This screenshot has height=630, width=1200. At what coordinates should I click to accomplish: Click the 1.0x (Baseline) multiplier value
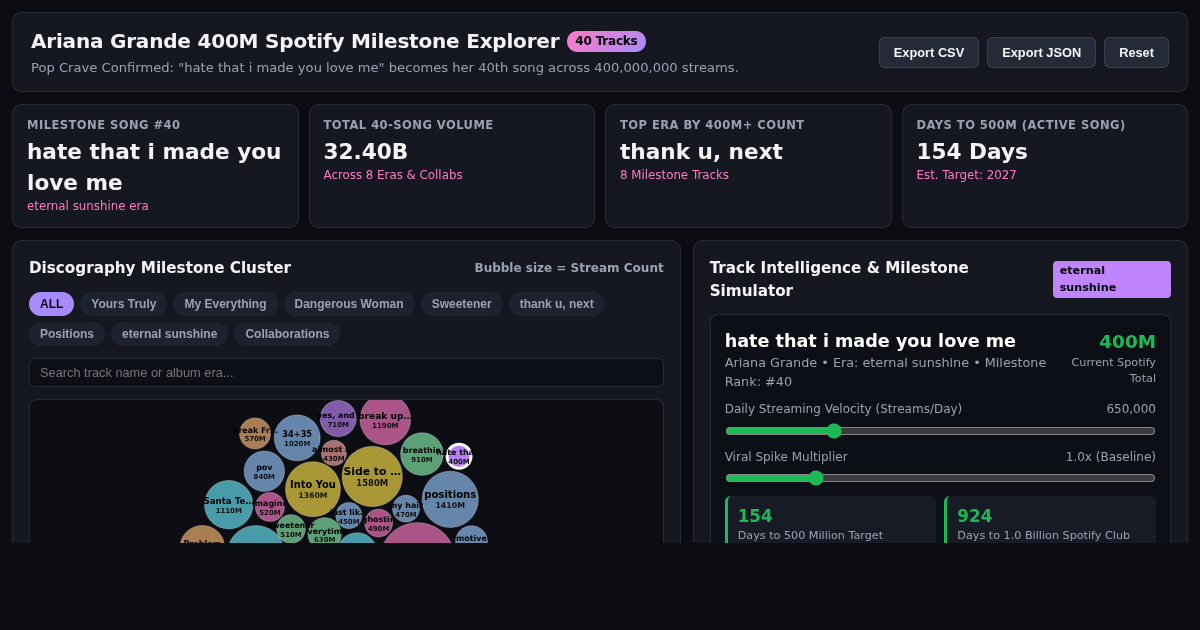click(x=1111, y=457)
